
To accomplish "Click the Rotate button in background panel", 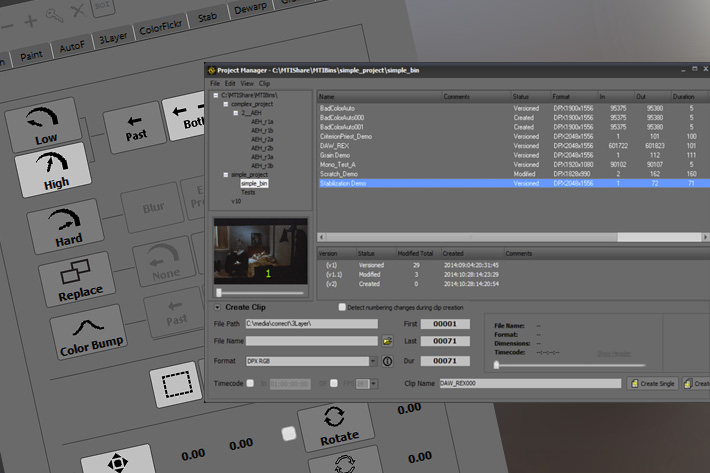I will pyautogui.click(x=336, y=427).
